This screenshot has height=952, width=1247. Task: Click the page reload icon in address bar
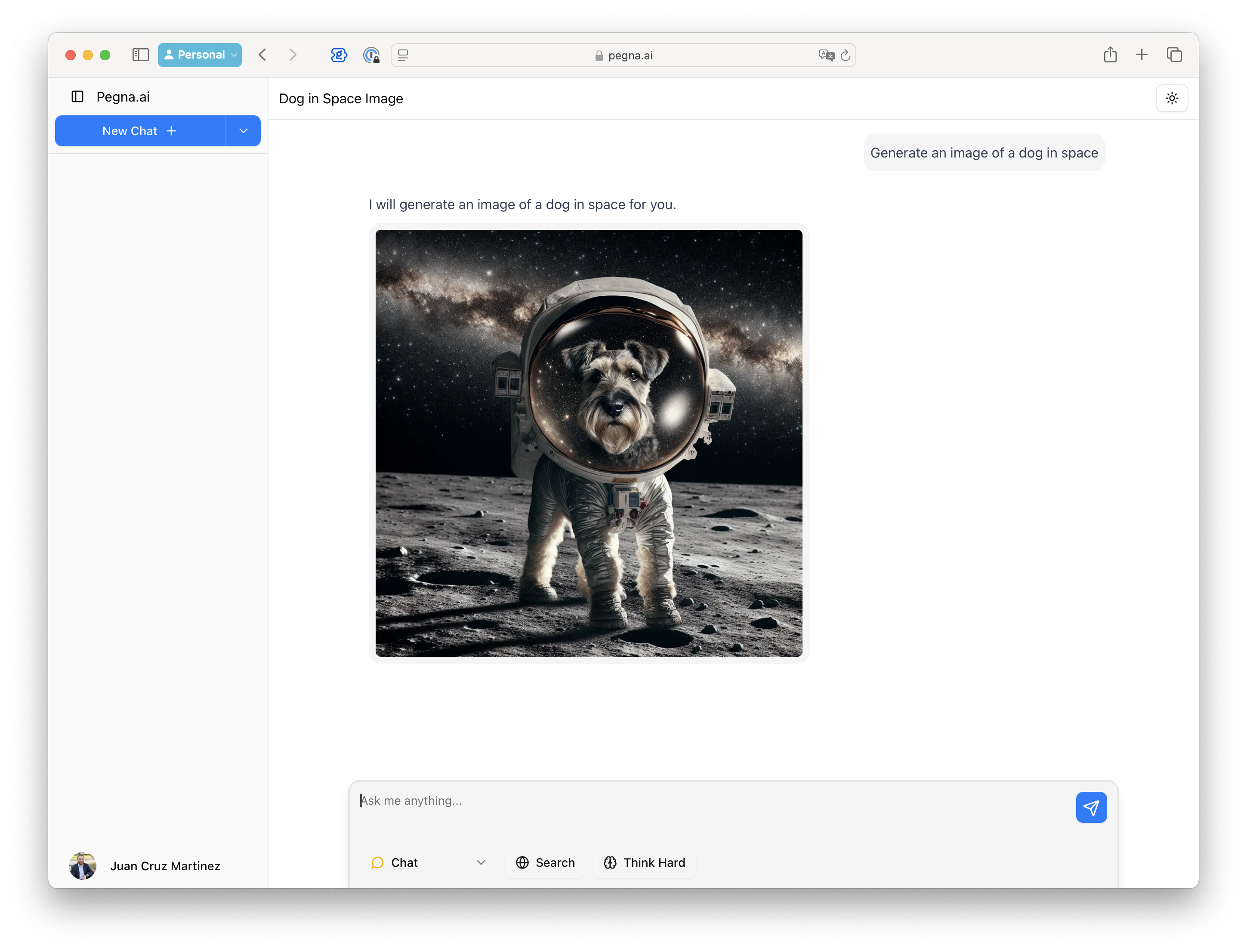[x=845, y=56]
